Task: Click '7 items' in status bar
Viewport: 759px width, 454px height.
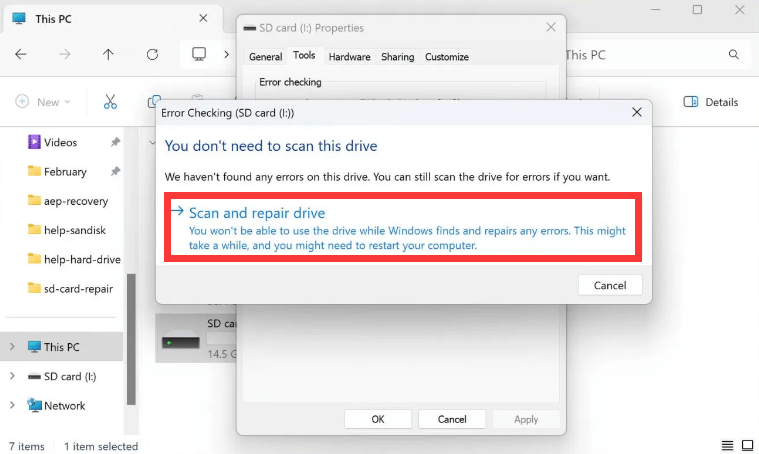Action: [27, 446]
